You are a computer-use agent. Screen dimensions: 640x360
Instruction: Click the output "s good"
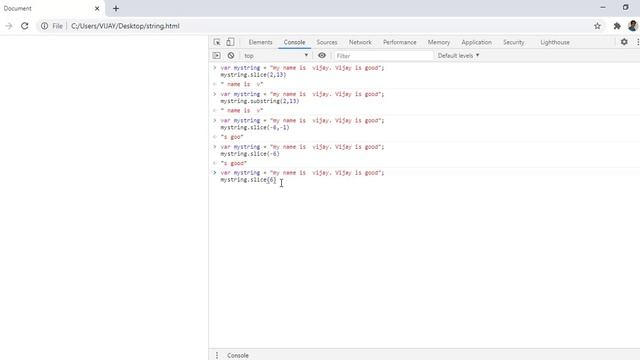pyautogui.click(x=233, y=163)
